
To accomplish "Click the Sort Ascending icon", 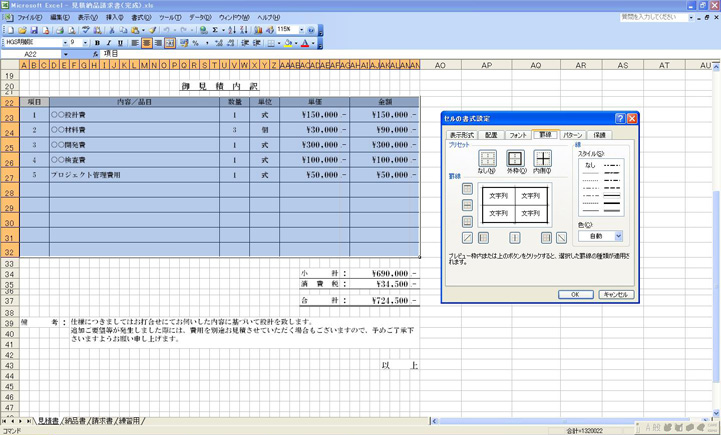I will (232, 30).
